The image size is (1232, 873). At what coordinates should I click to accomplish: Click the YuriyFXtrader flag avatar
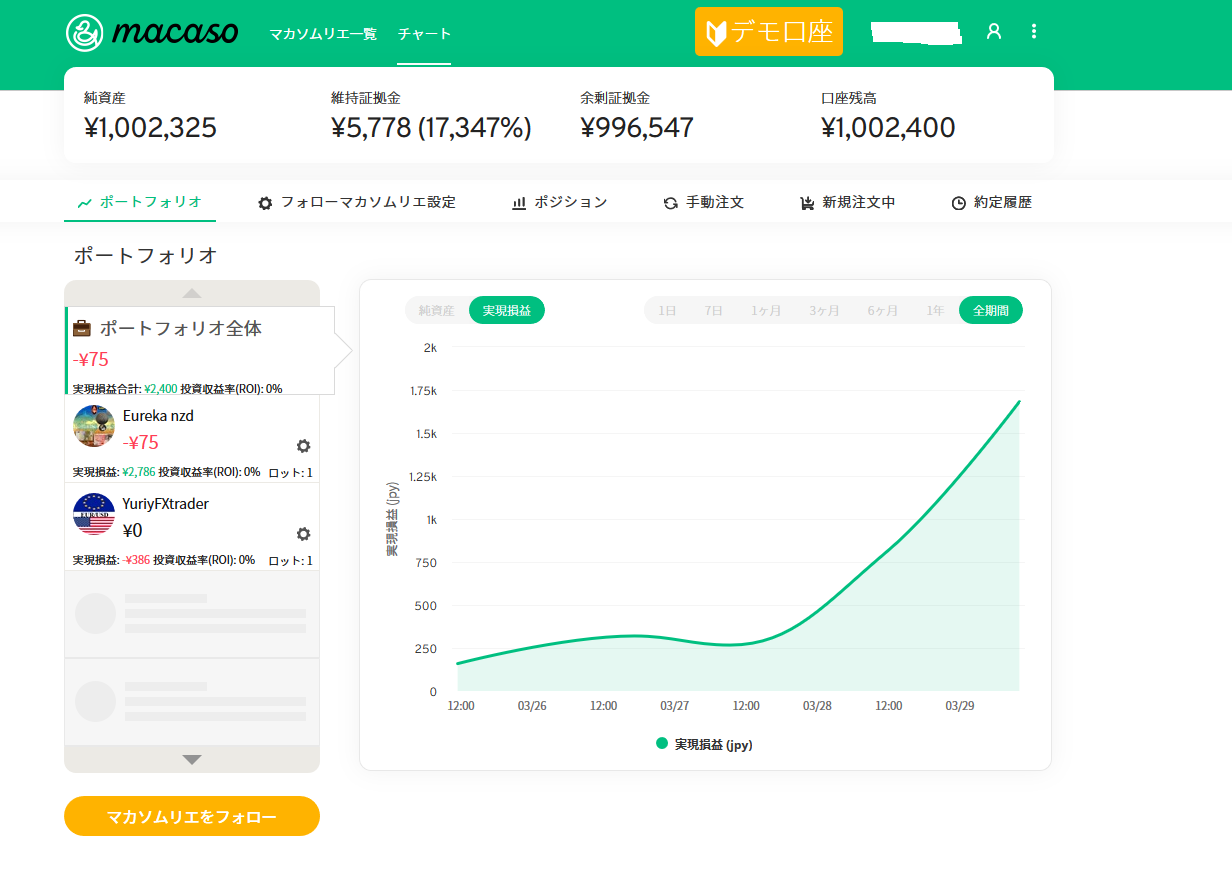(x=94, y=514)
